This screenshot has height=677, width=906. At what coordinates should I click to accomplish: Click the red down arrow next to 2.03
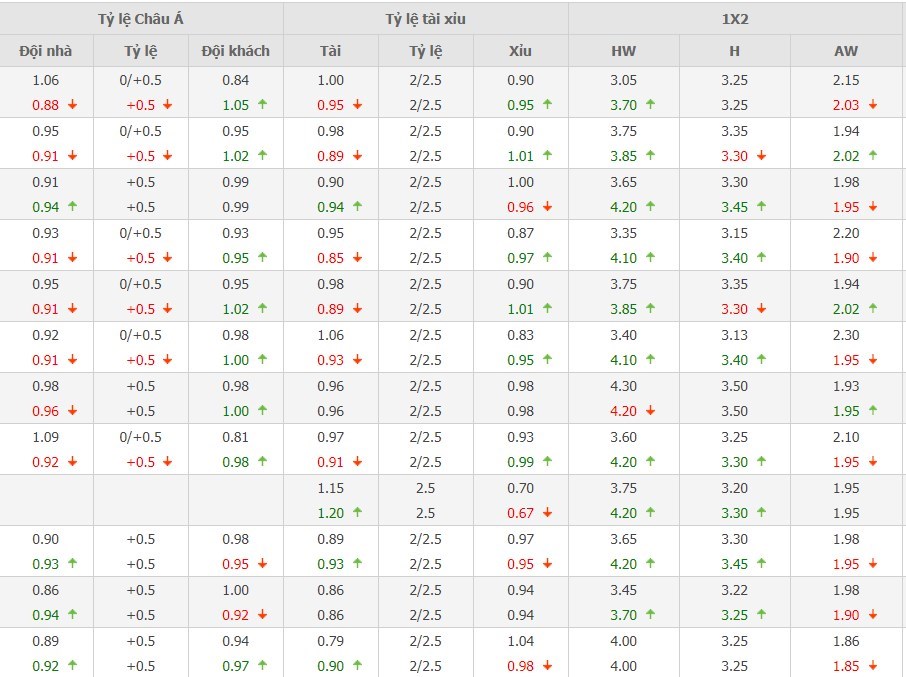click(872, 105)
